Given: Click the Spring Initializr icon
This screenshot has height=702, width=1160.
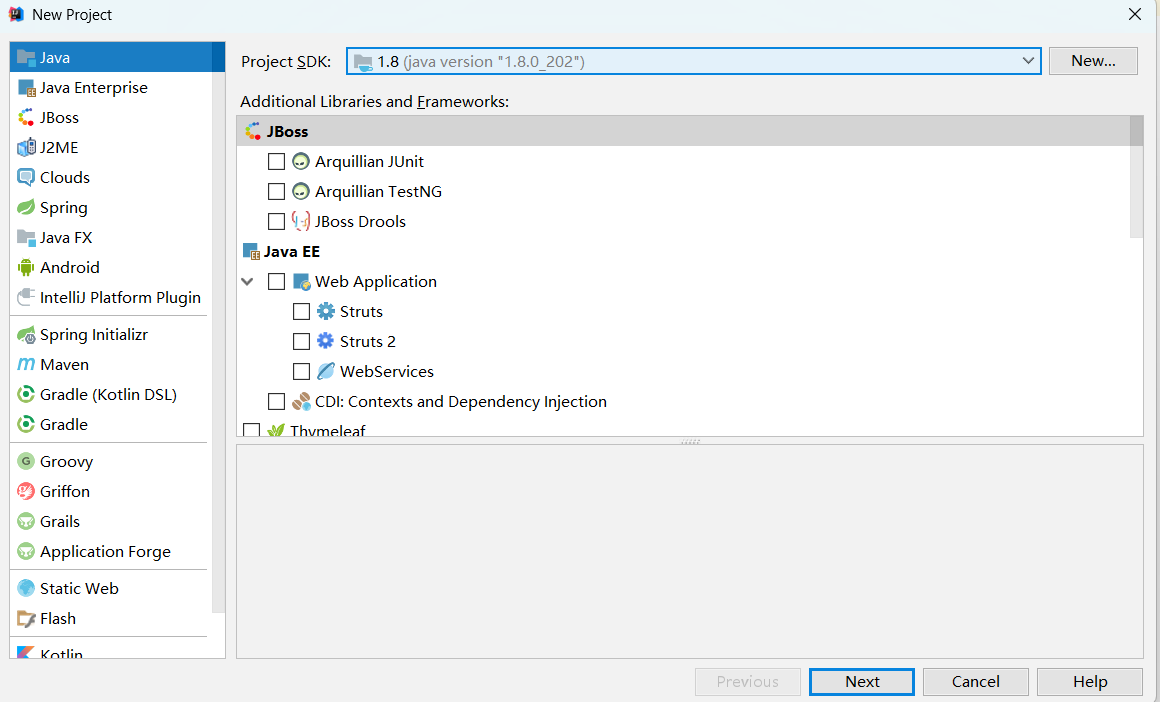Looking at the screenshot, I should [26, 335].
